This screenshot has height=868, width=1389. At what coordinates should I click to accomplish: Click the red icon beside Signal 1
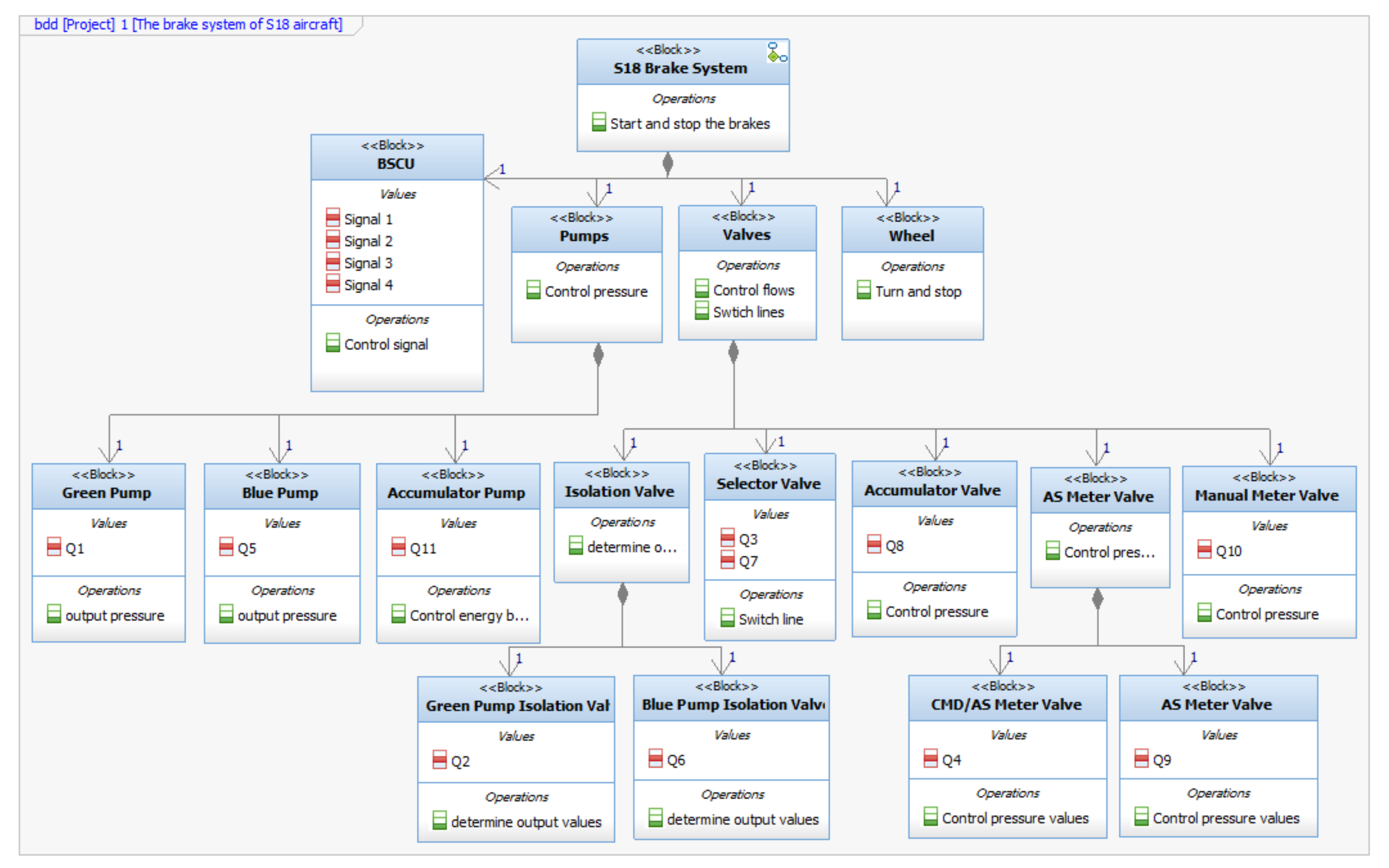click(332, 218)
